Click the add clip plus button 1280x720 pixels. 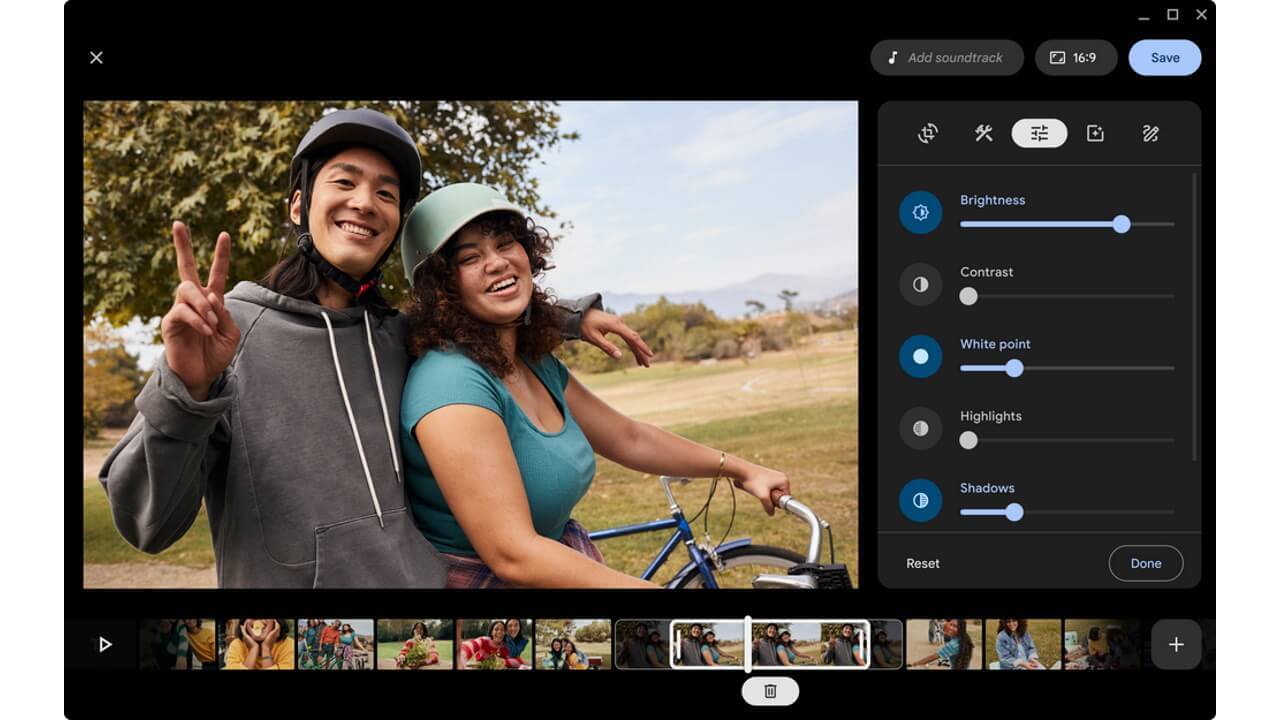[x=1176, y=644]
